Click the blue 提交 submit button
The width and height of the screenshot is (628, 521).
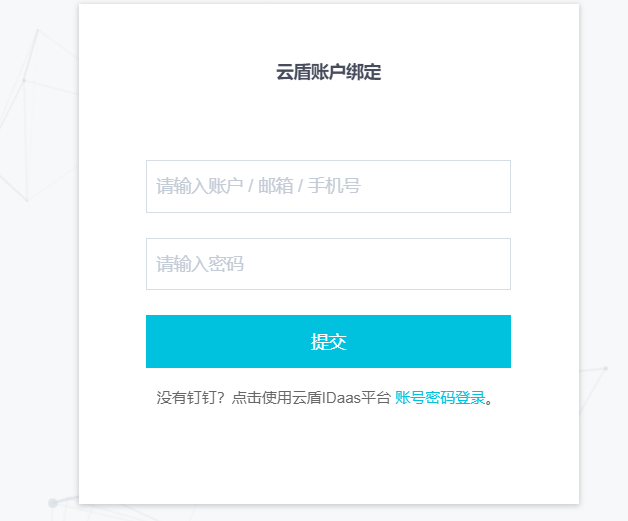(328, 341)
